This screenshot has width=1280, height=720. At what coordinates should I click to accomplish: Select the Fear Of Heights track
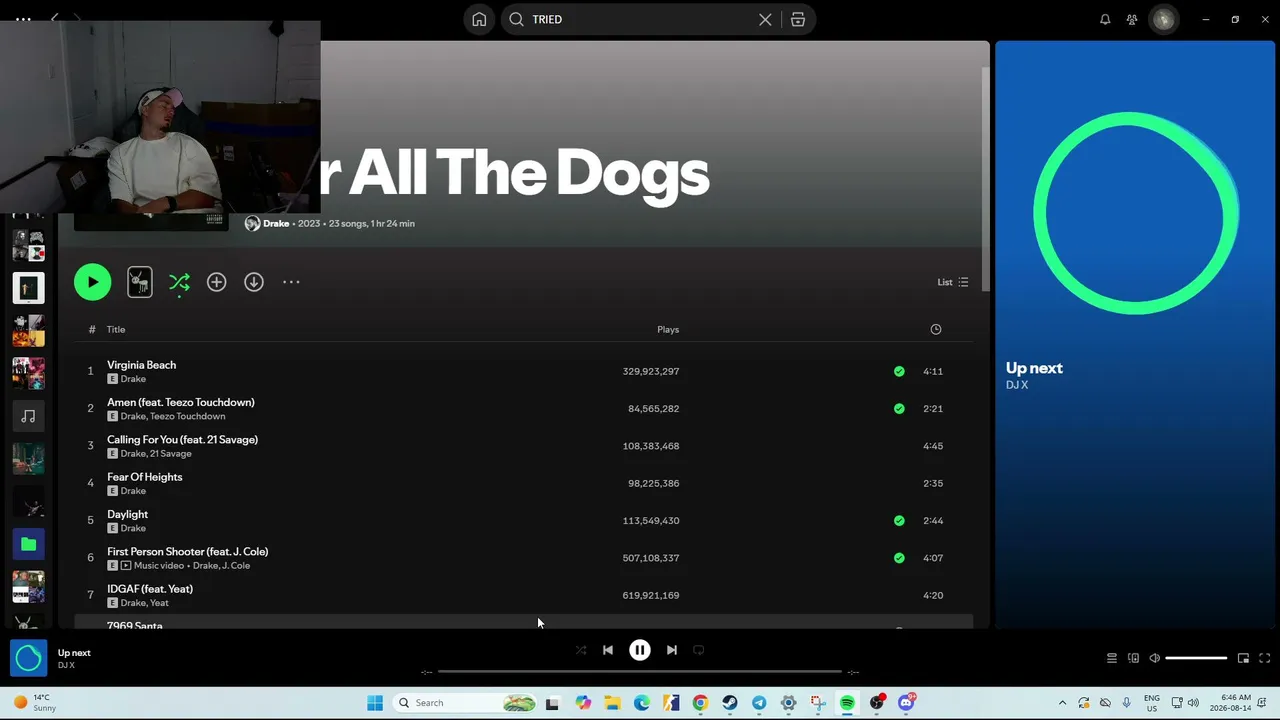coord(145,477)
